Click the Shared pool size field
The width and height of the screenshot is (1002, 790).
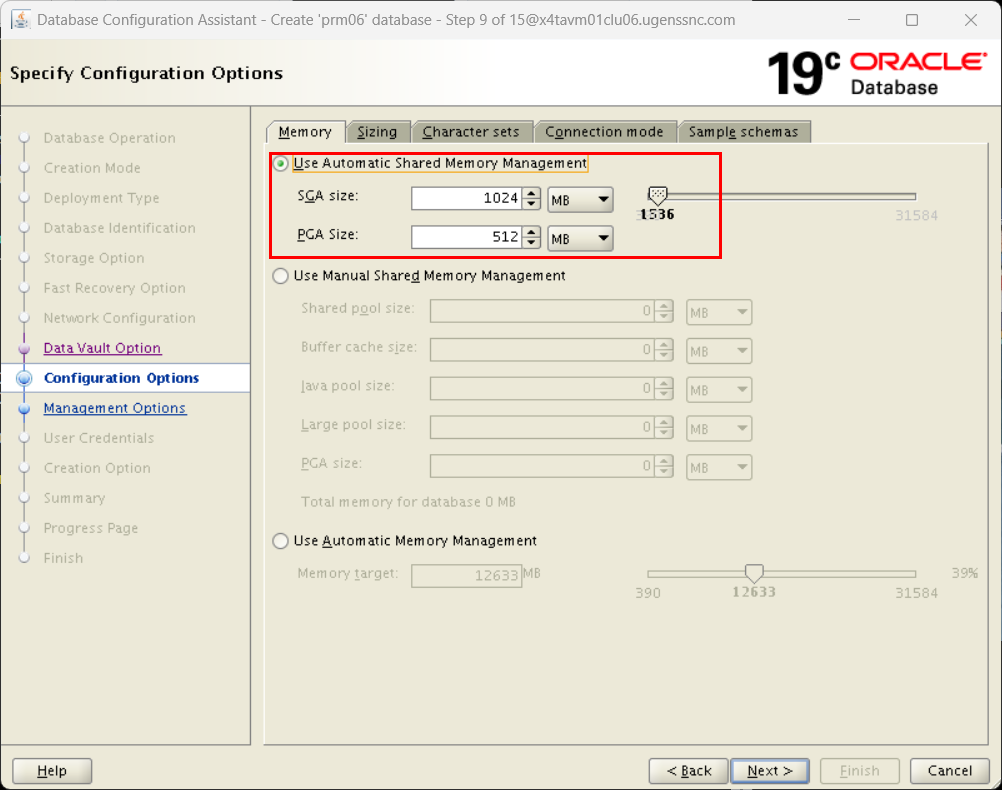542,311
